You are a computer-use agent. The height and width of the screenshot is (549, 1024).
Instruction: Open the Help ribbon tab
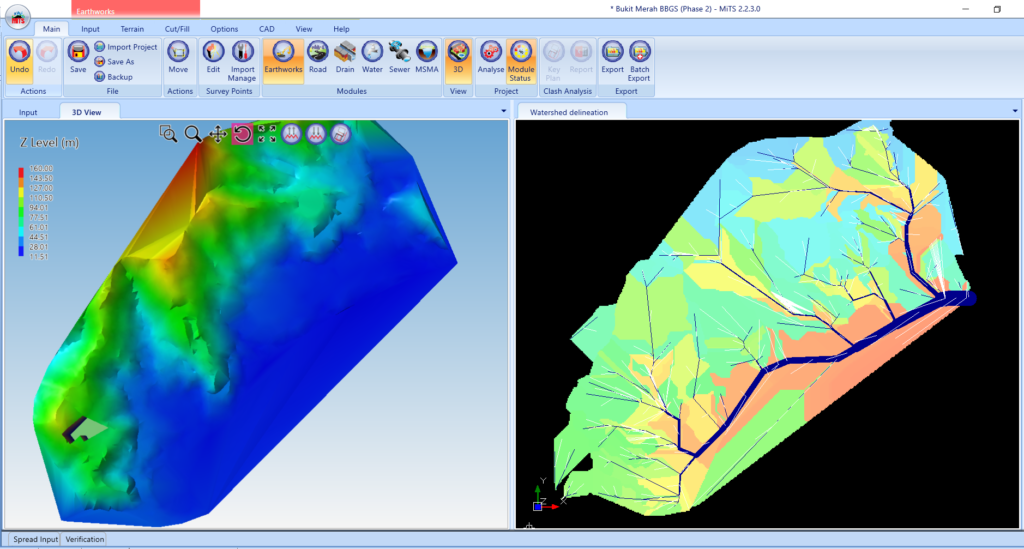coord(341,29)
